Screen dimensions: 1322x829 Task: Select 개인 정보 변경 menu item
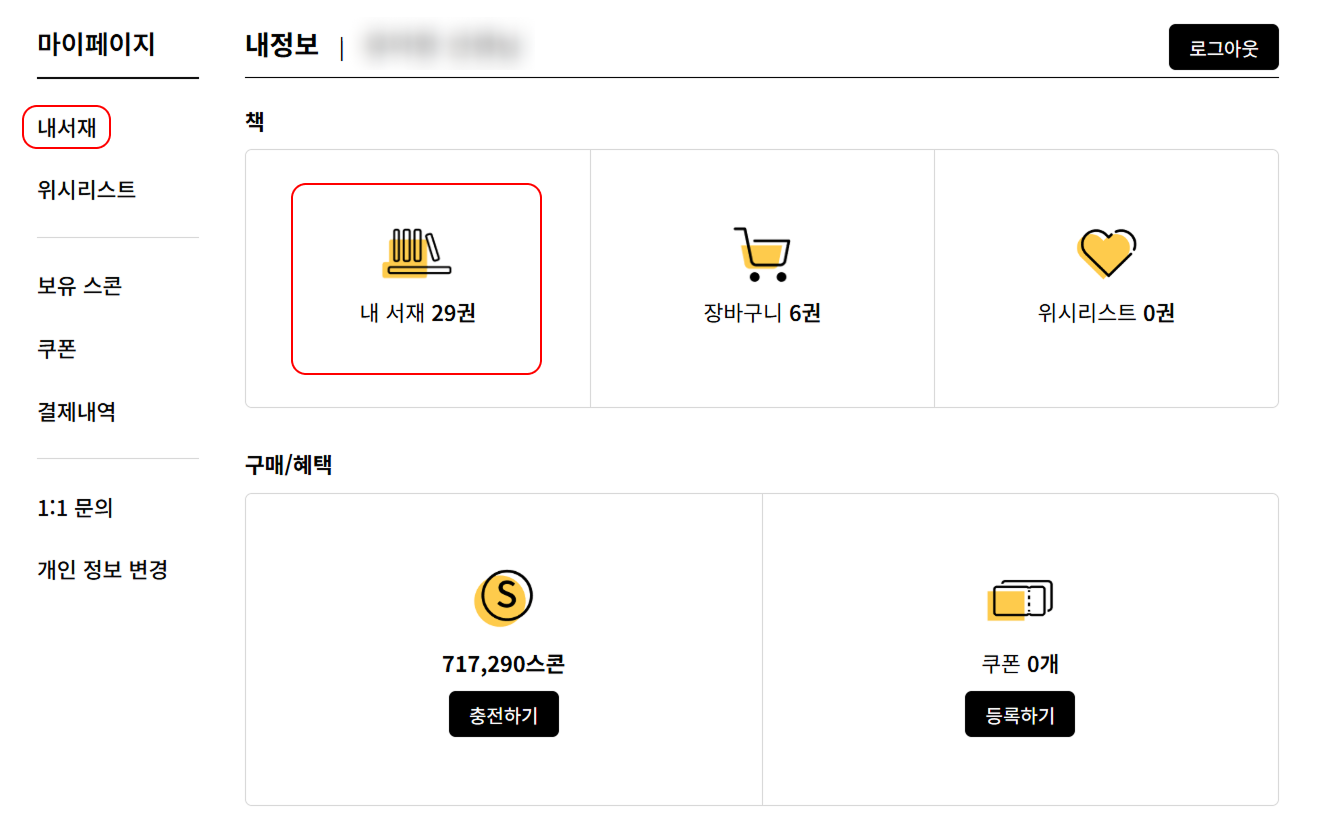coord(102,570)
